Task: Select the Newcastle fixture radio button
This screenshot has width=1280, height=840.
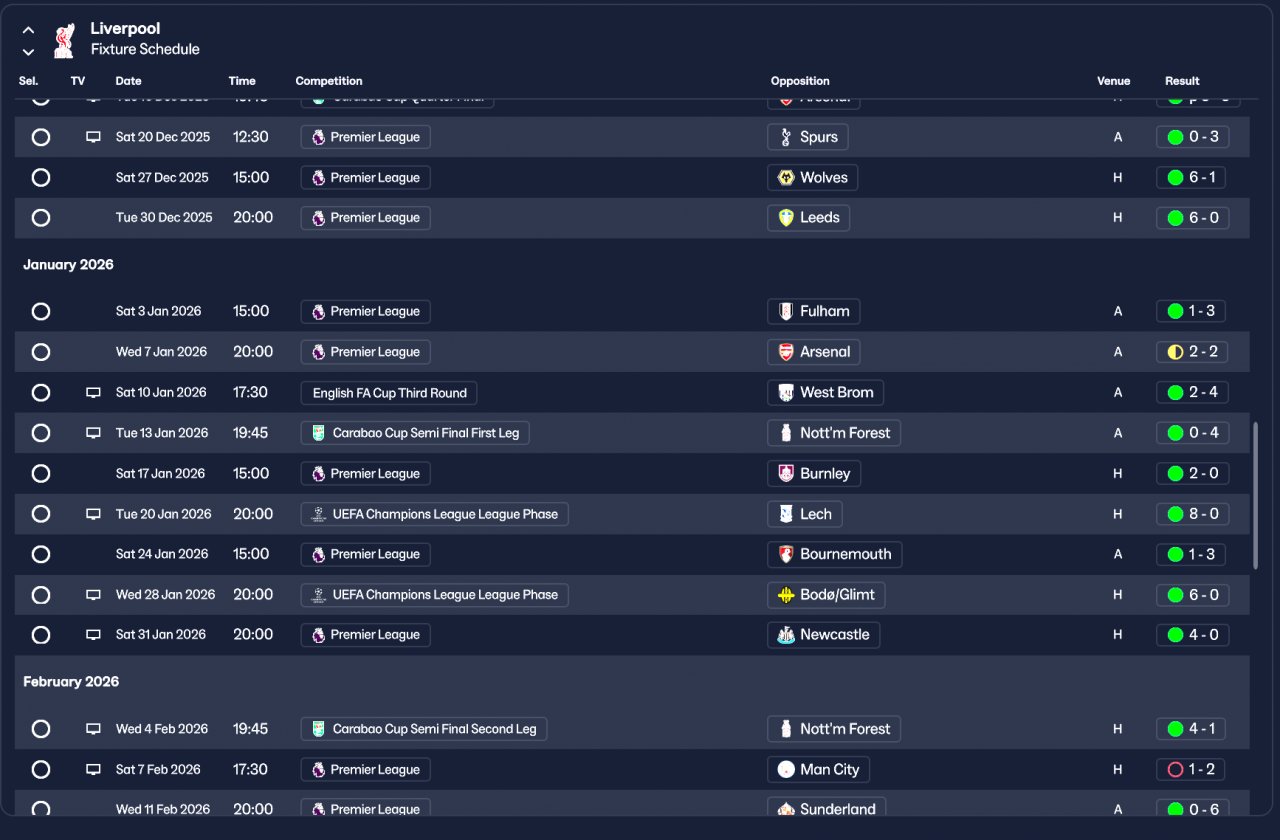Action: point(41,635)
